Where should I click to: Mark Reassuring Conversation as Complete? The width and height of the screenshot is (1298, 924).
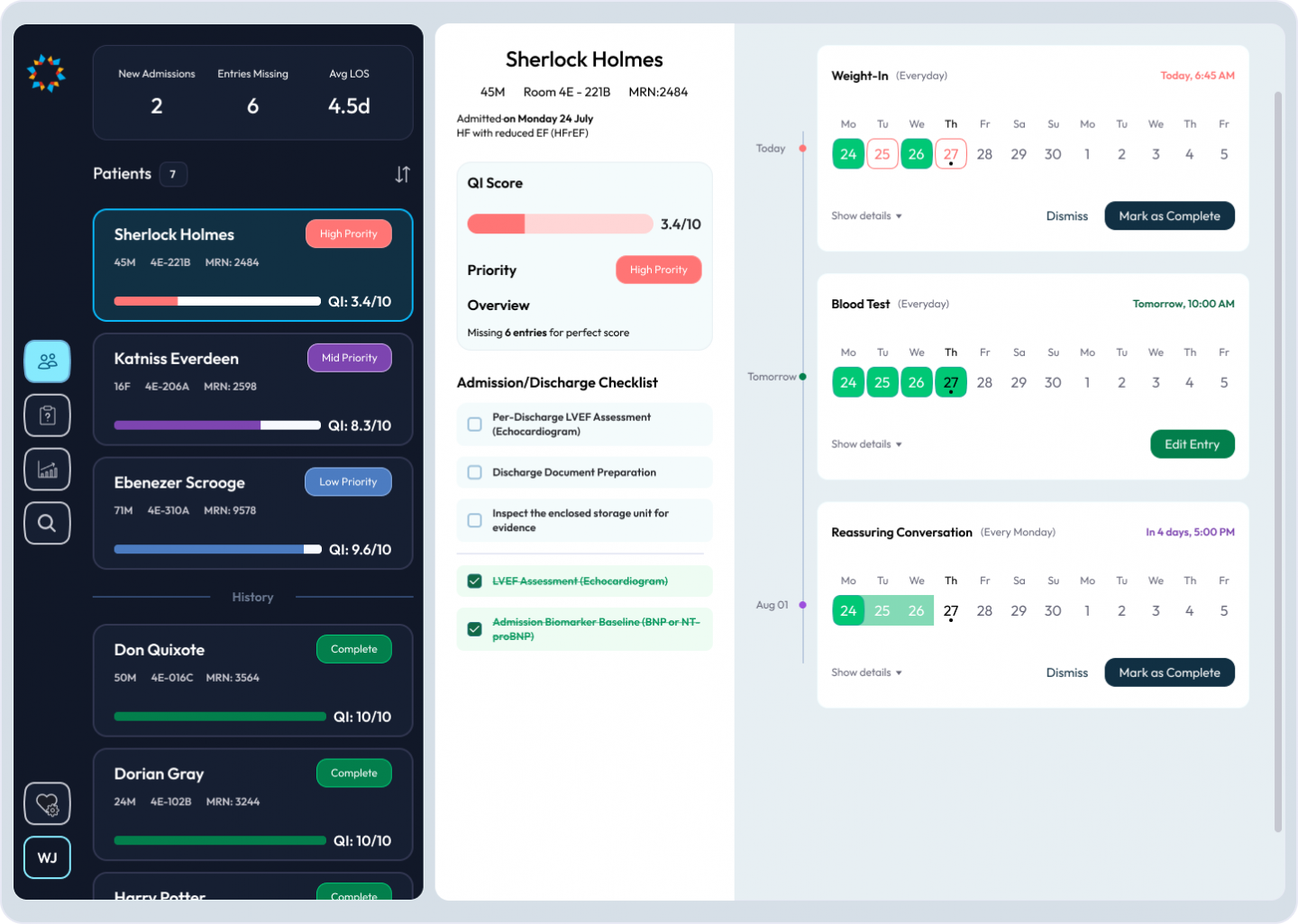[1169, 672]
